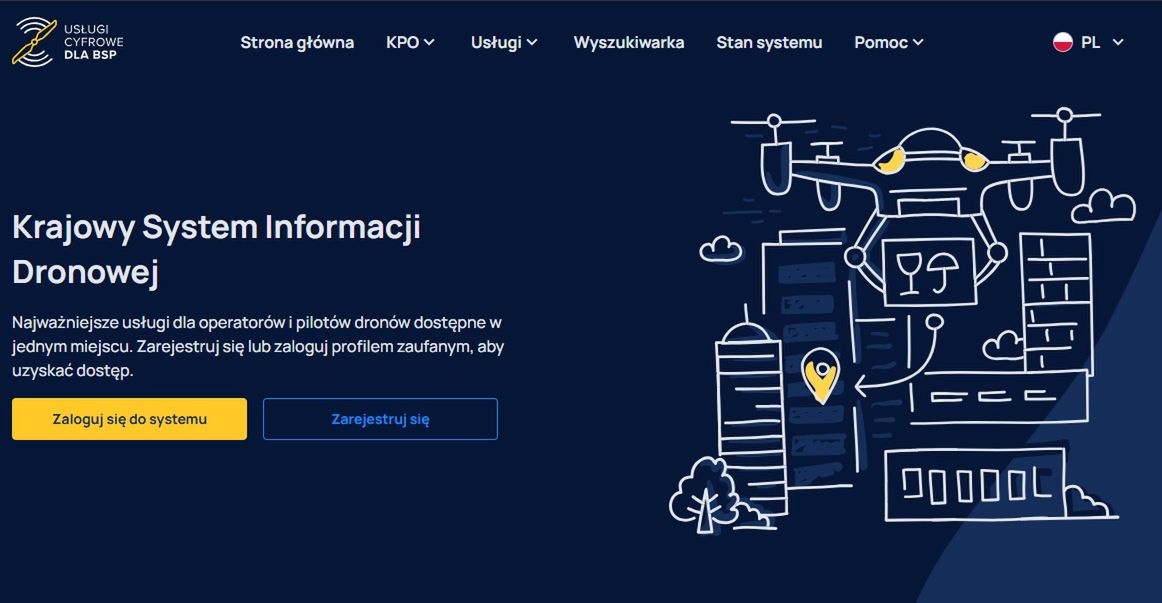This screenshot has height=603, width=1162.
Task: Collapse the Pomoc chevron
Action: (x=918, y=42)
